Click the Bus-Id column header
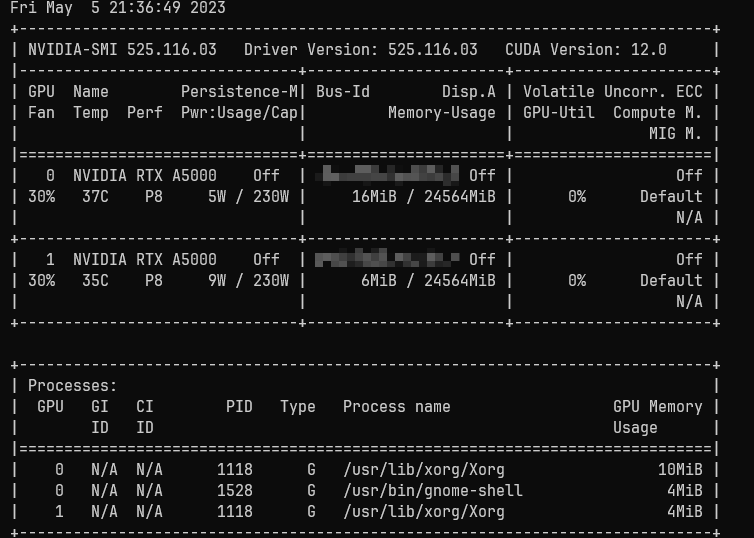This screenshot has width=754, height=538. (x=343, y=91)
